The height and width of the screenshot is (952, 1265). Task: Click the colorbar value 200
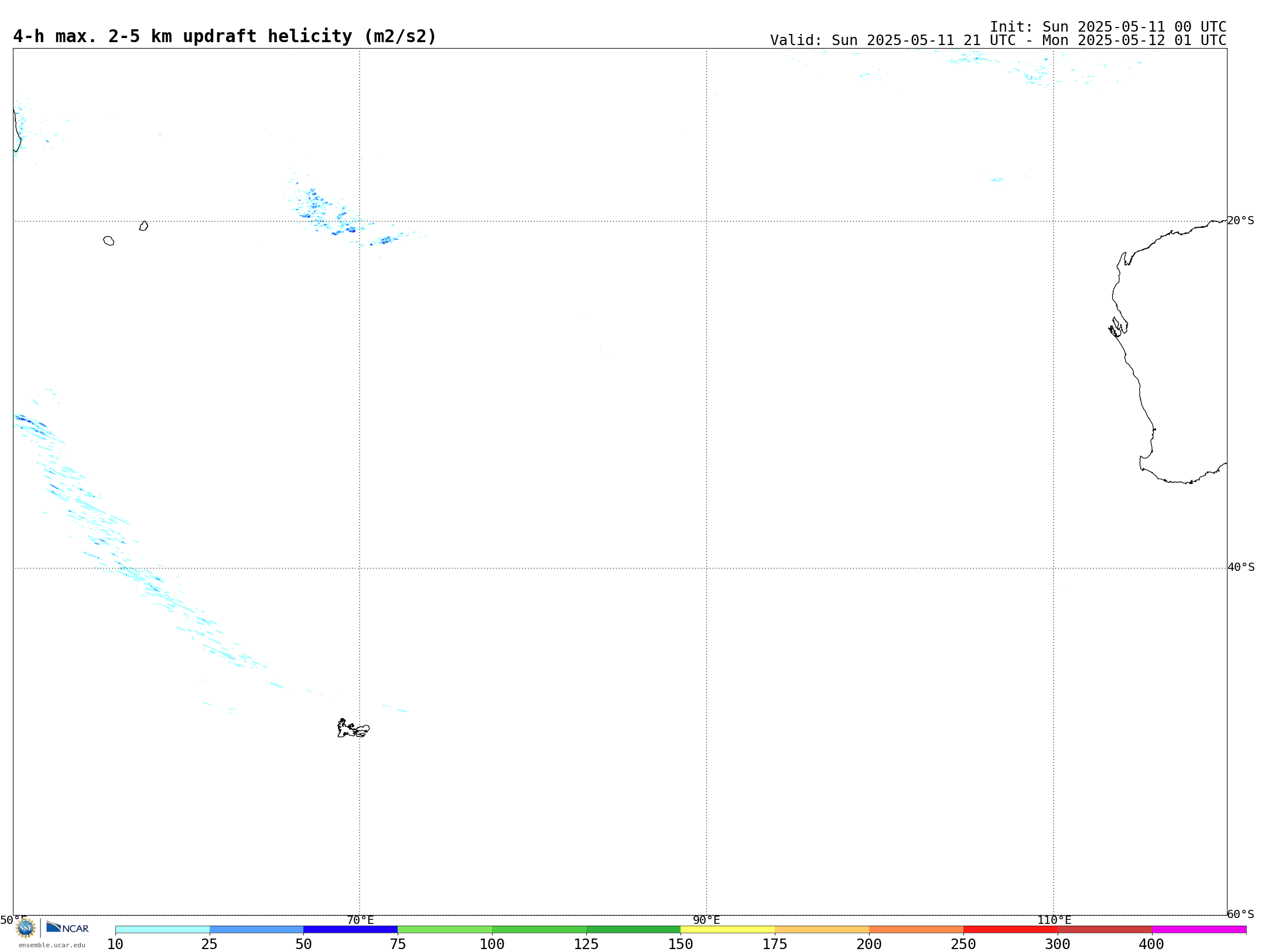[x=869, y=944]
